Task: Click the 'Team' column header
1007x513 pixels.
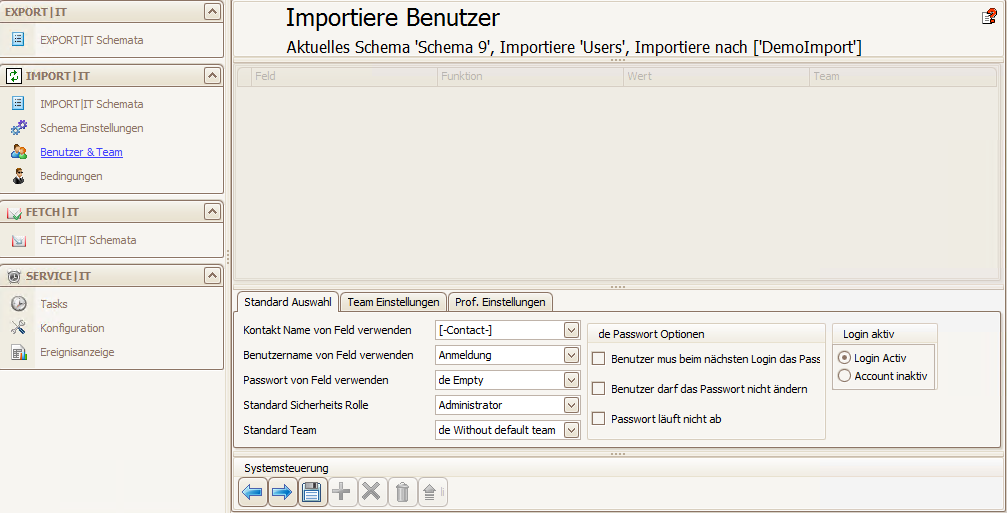Action: coord(904,76)
